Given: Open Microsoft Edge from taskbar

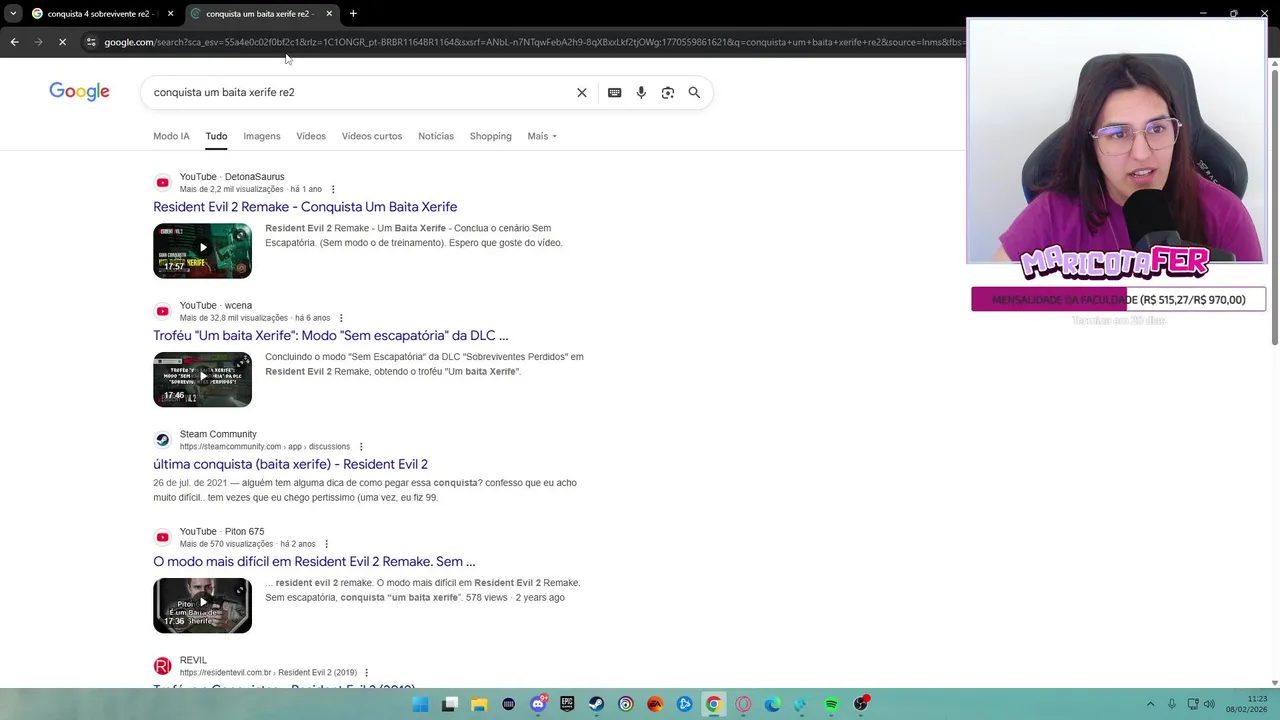Looking at the screenshot, I should pos(772,704).
